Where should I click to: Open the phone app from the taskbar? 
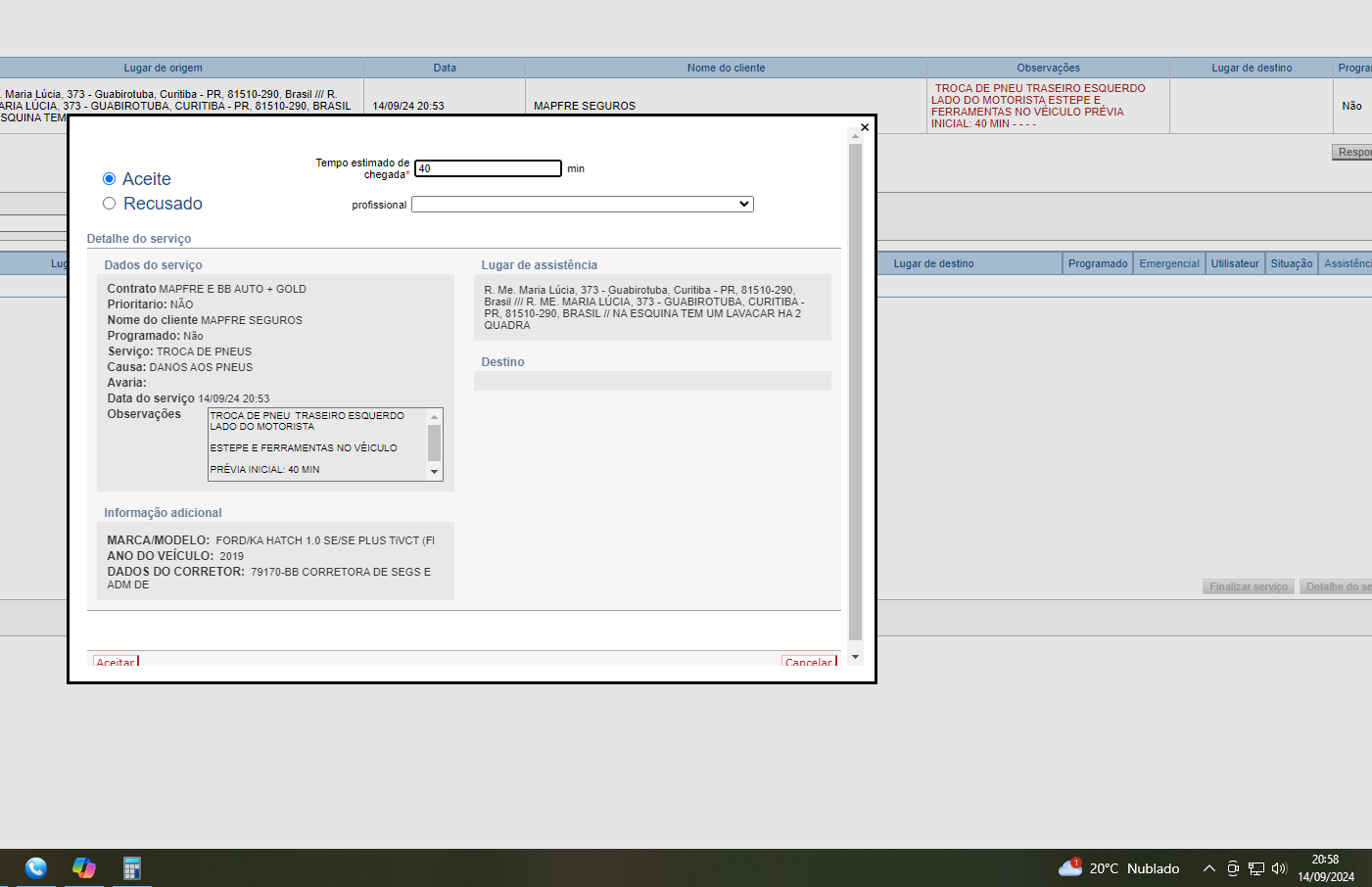click(x=36, y=867)
